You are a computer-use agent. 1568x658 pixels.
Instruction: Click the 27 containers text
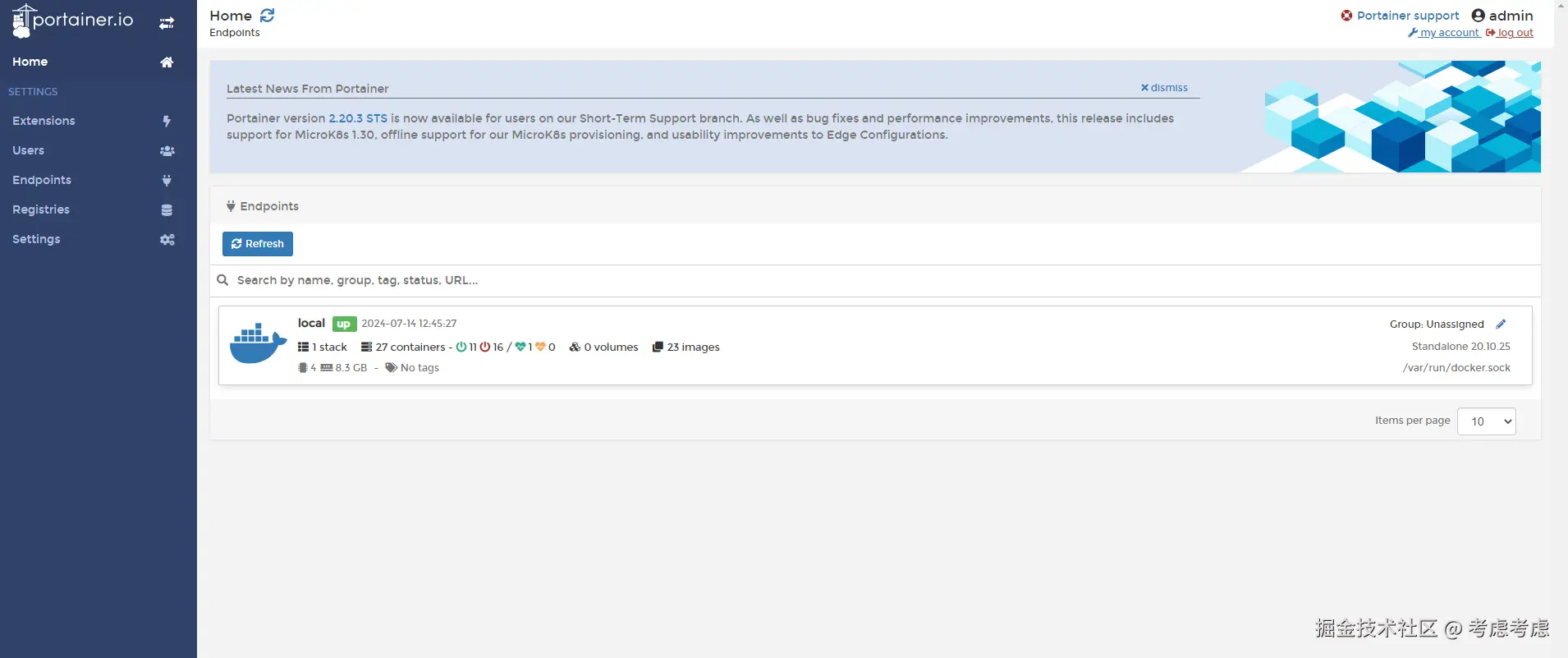pyautogui.click(x=410, y=347)
